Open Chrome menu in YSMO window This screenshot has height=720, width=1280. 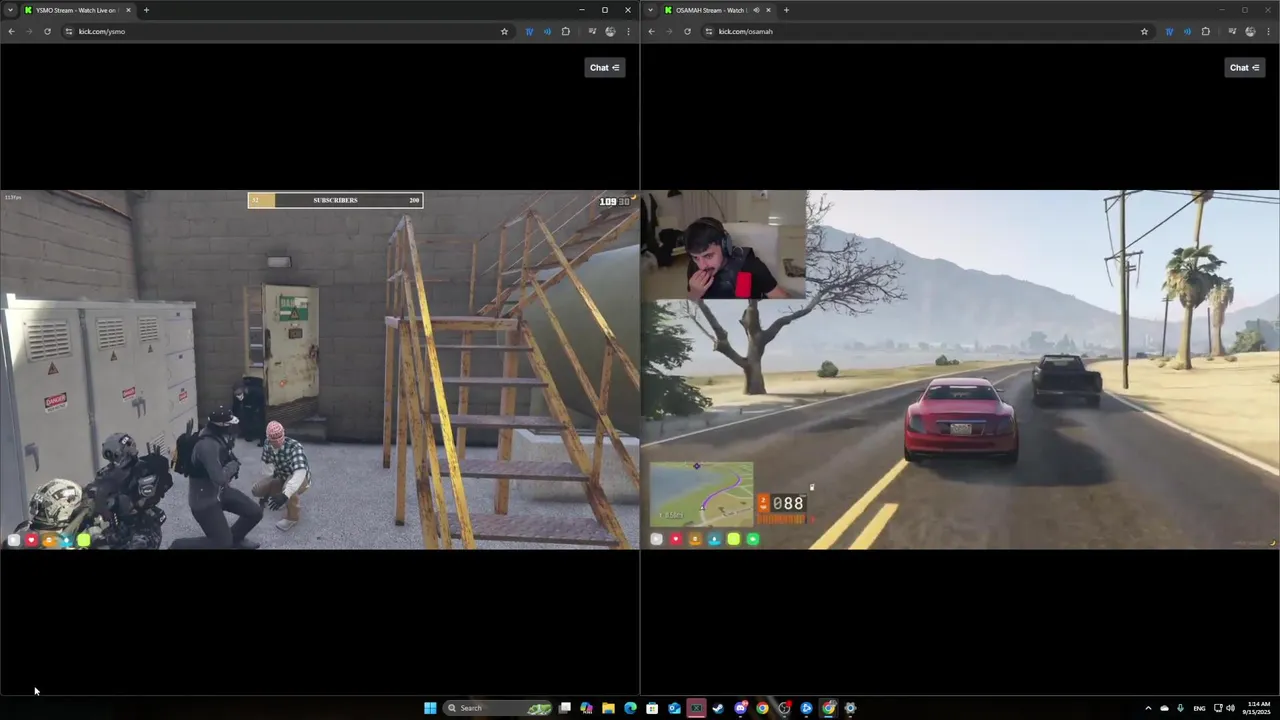(x=628, y=31)
